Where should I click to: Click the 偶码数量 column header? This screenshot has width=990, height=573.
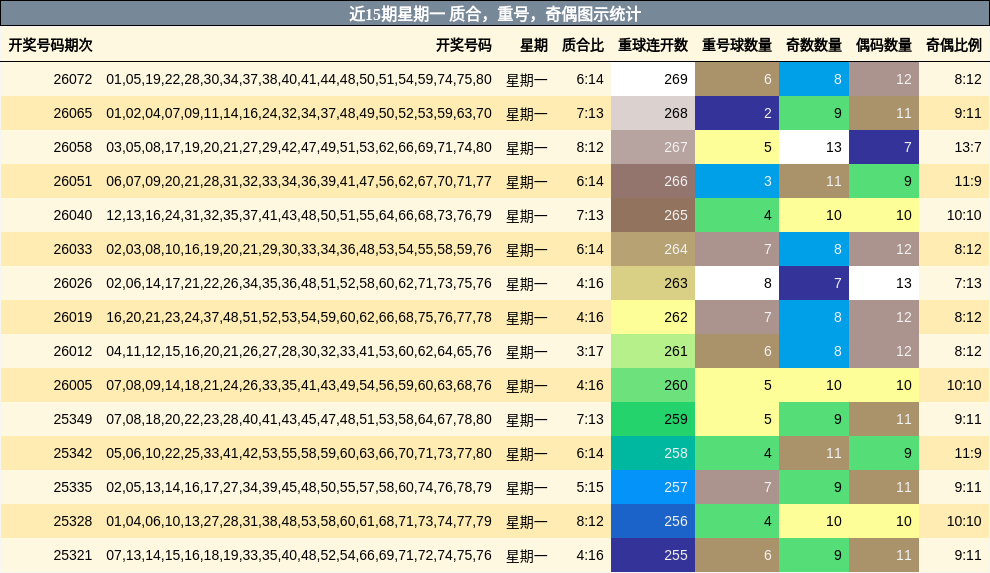click(x=884, y=45)
